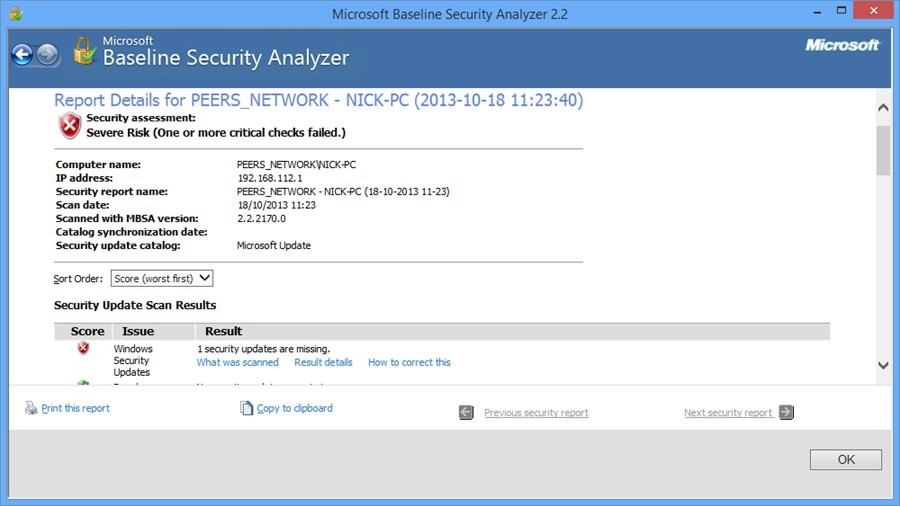Go back with the blue arrow button
Screen dimensions: 900x506
[22, 55]
